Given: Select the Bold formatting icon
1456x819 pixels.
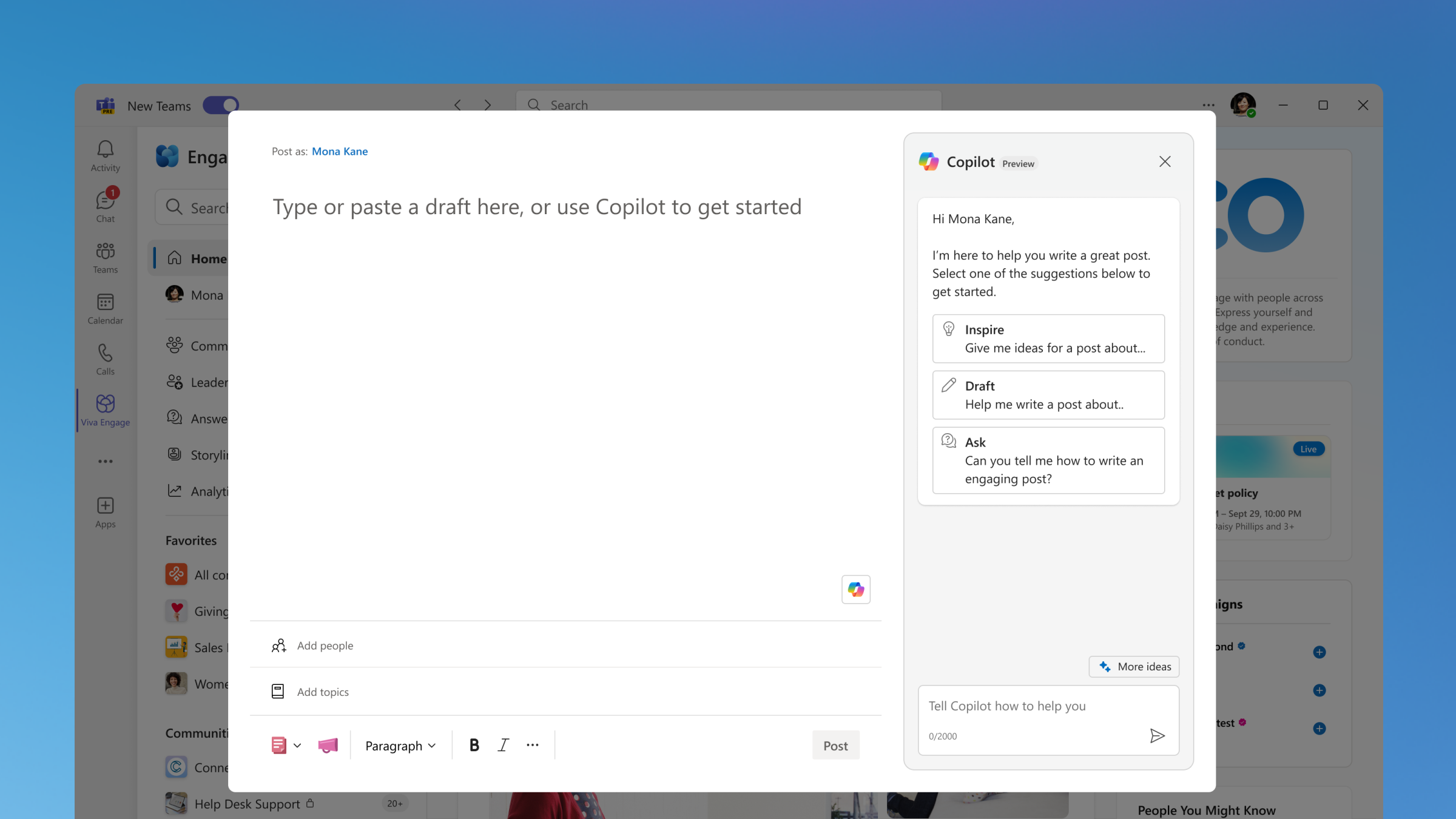Looking at the screenshot, I should pos(475,745).
